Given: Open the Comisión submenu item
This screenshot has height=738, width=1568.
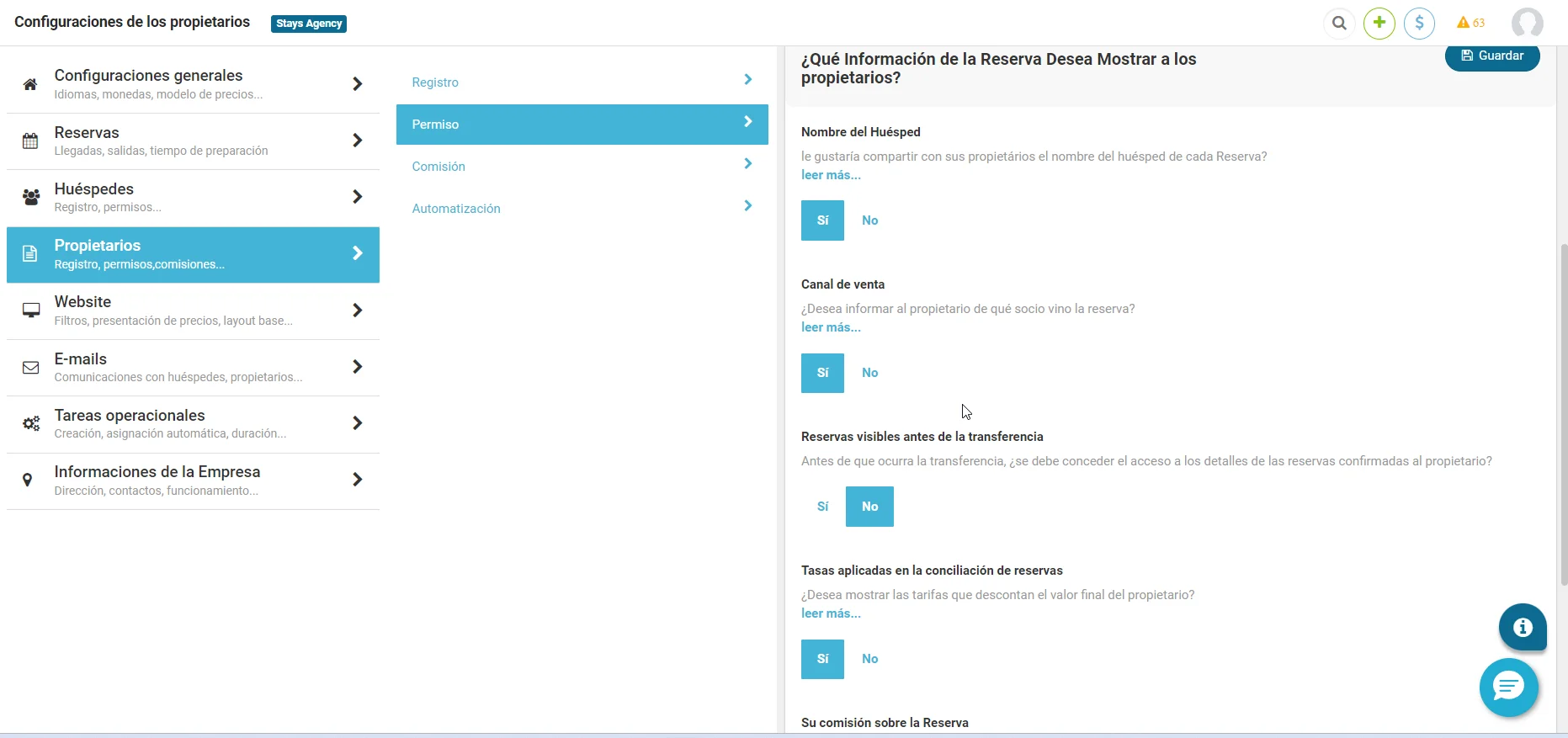Looking at the screenshot, I should pyautogui.click(x=582, y=167).
